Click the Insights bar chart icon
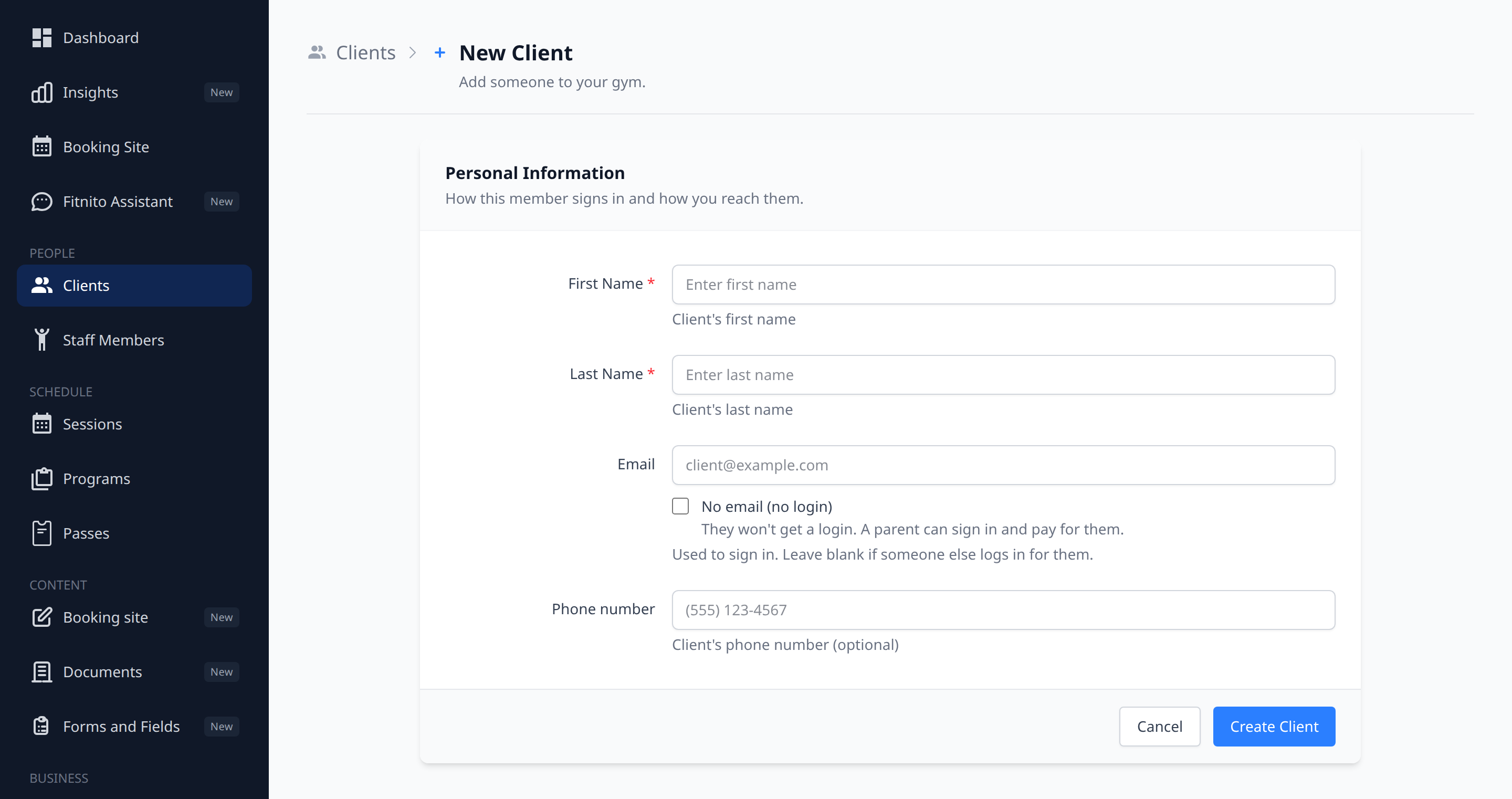 41,92
